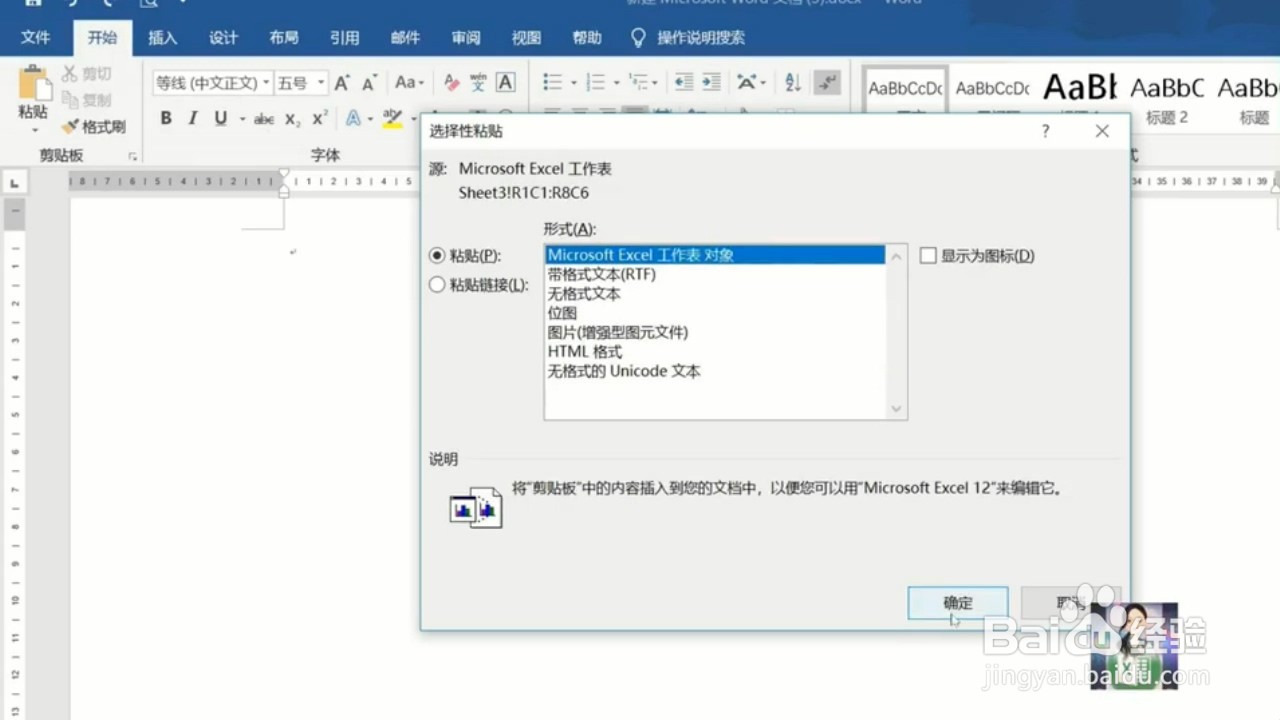Switch to the Design (设计) tab
Screen dimensions: 1280x720
[x=223, y=37]
